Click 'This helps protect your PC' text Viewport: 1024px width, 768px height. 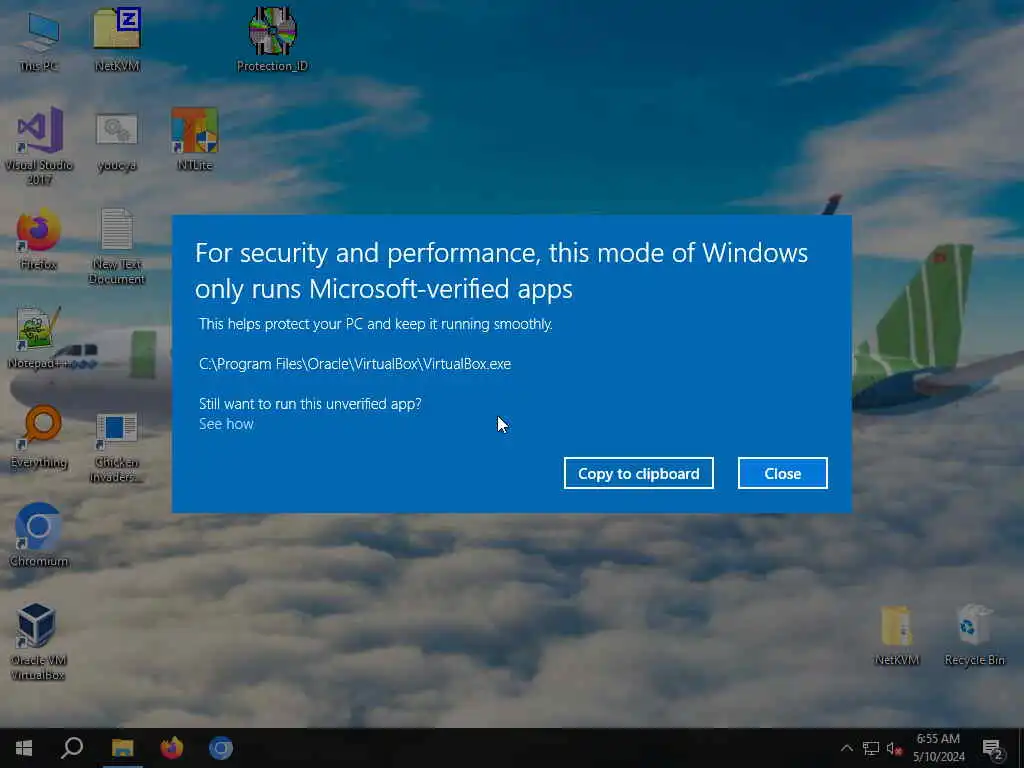coord(376,324)
